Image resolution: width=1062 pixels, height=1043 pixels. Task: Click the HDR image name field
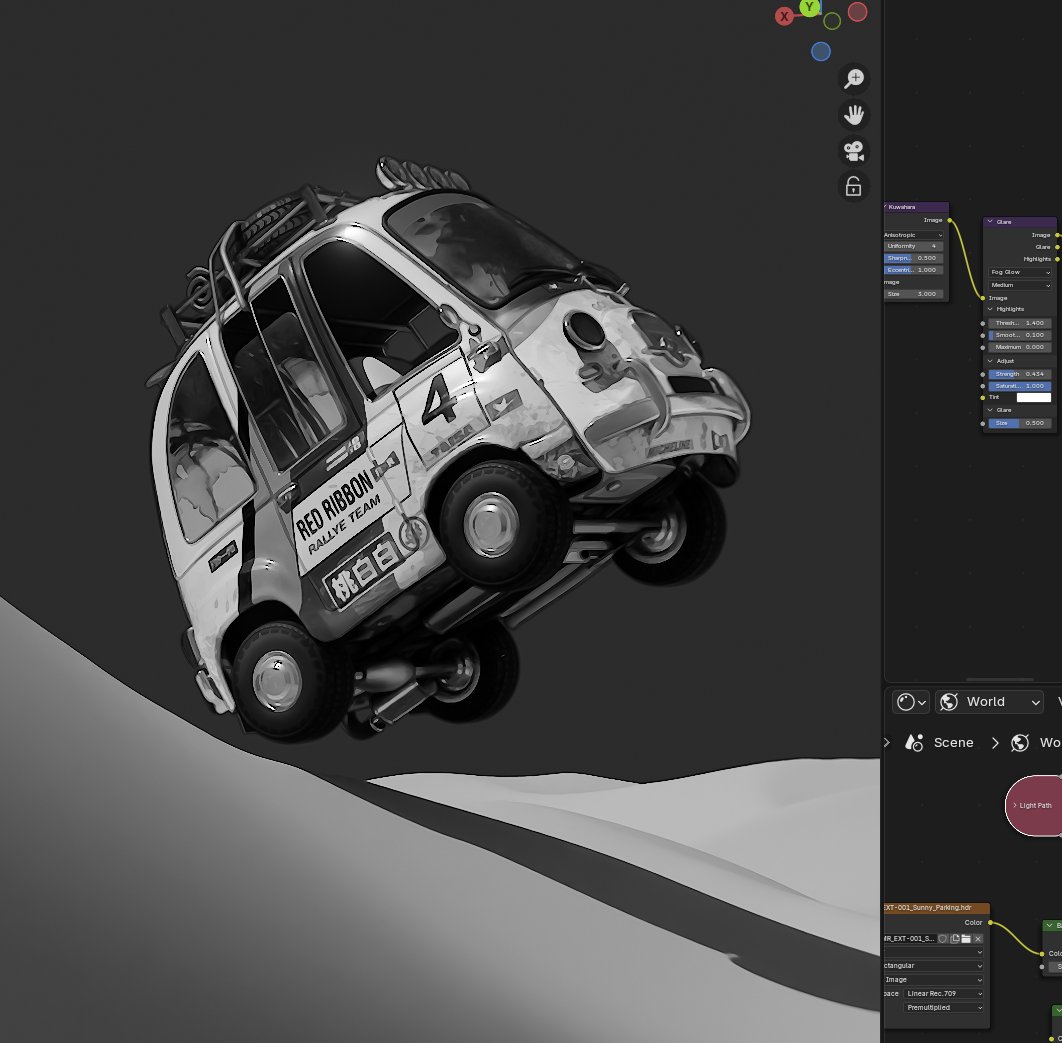[910, 939]
